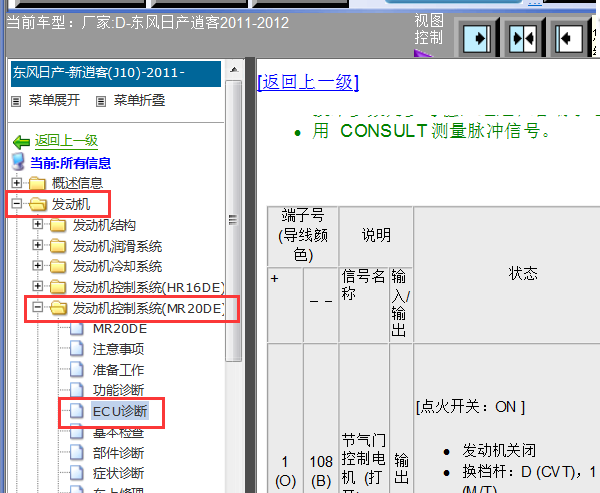
Task: Click the 准备工作 document icon
Action: (x=77, y=369)
